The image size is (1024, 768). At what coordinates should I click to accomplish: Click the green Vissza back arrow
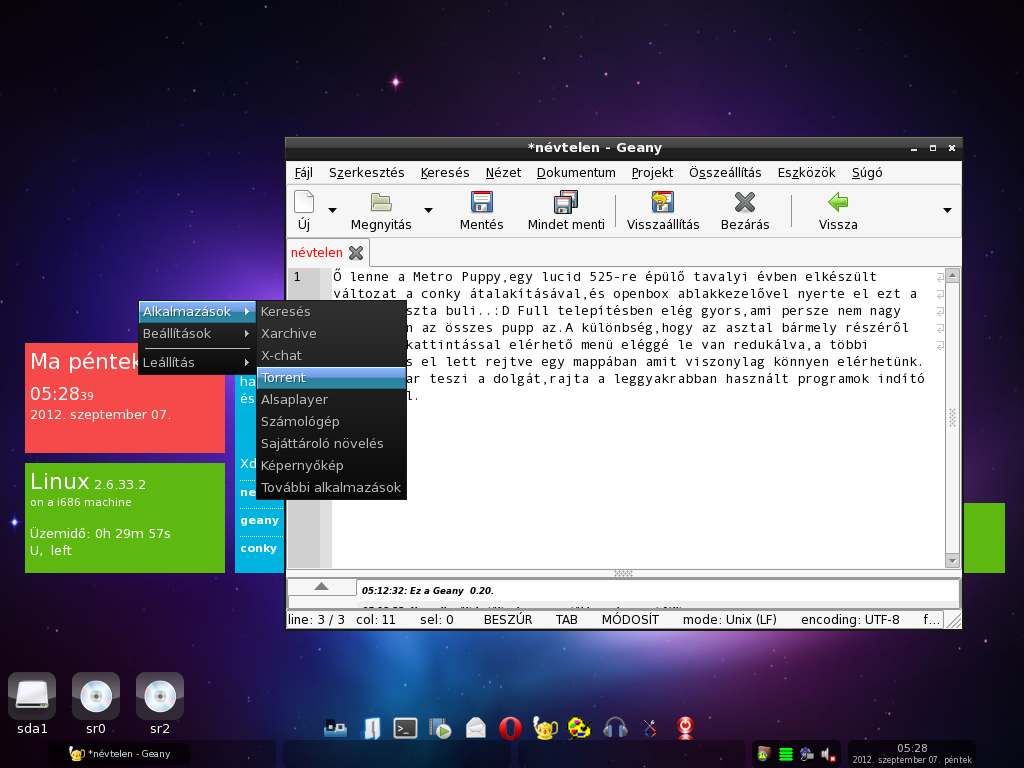838,202
